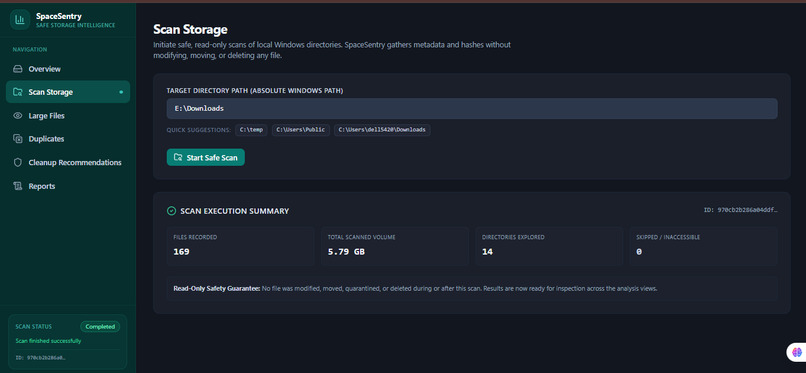Click the pink brain icon at bottom right
The image size is (806, 373).
point(797,352)
